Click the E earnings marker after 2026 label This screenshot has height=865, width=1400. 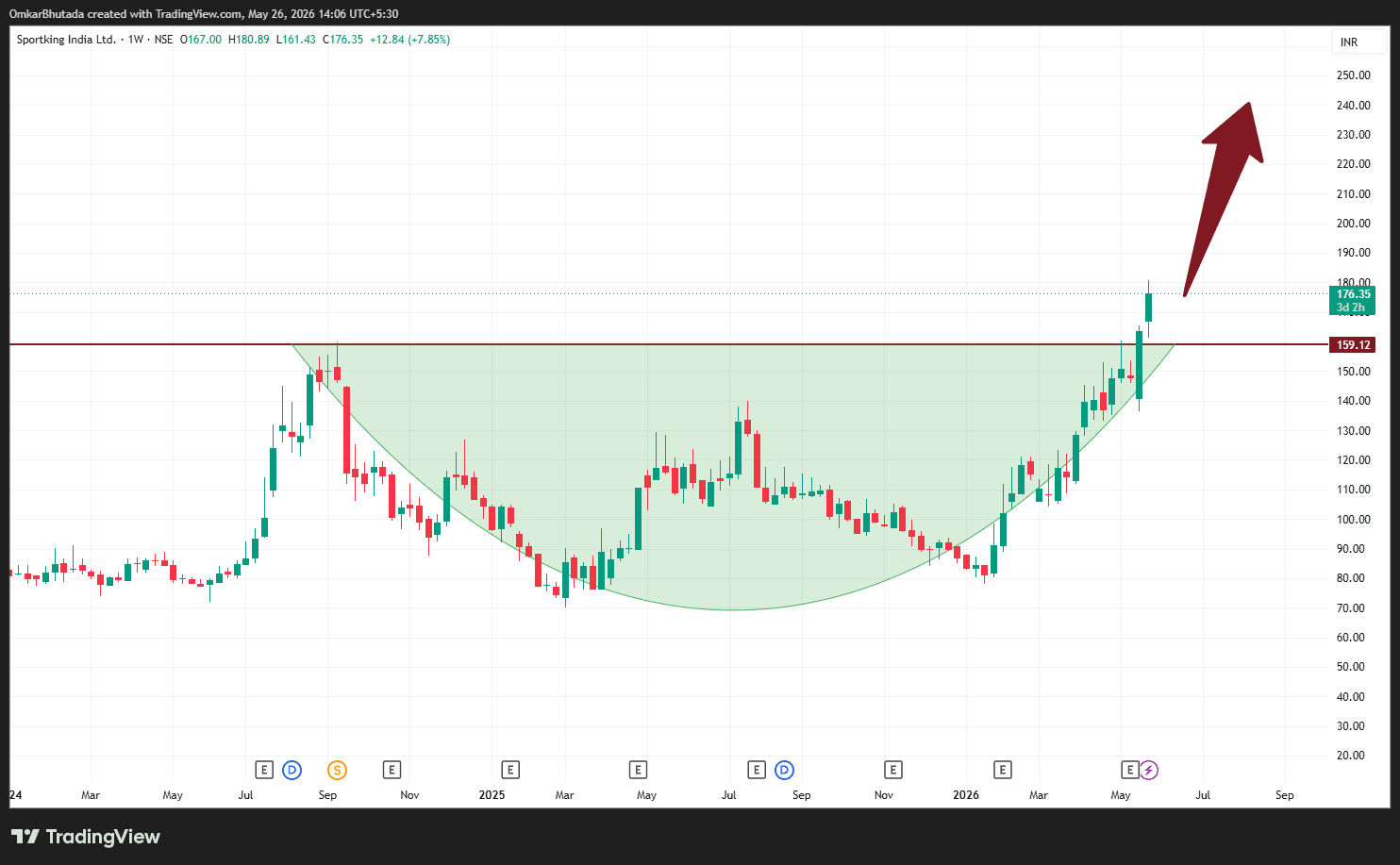(1003, 771)
